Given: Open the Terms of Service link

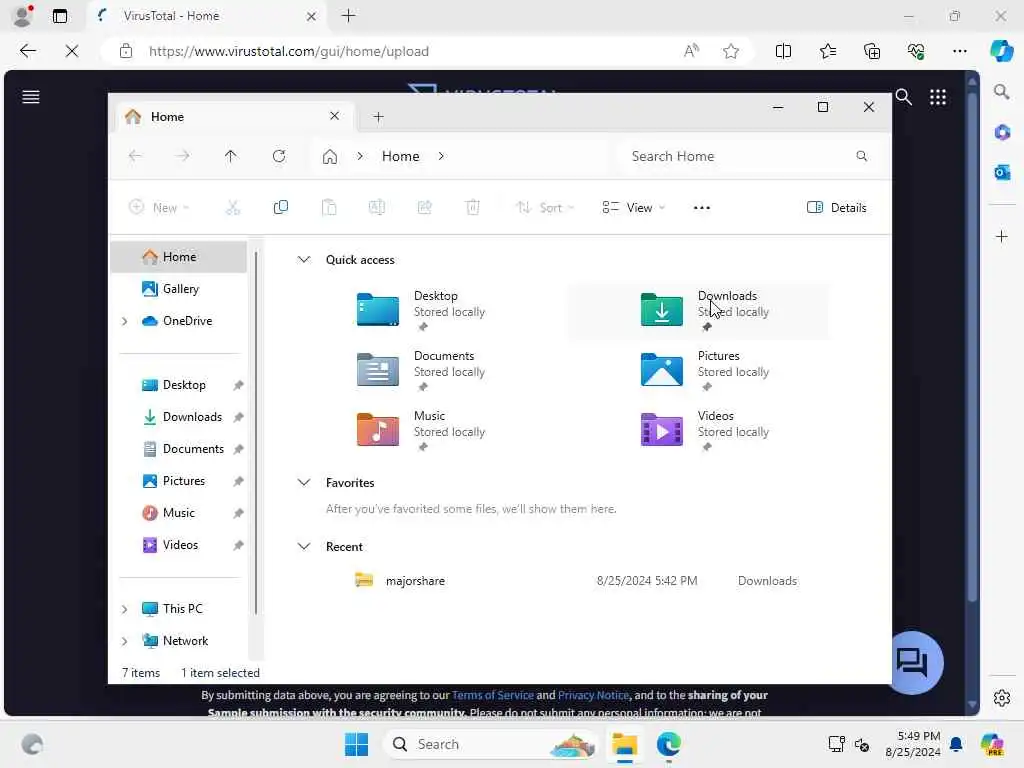Looking at the screenshot, I should 492,696.
